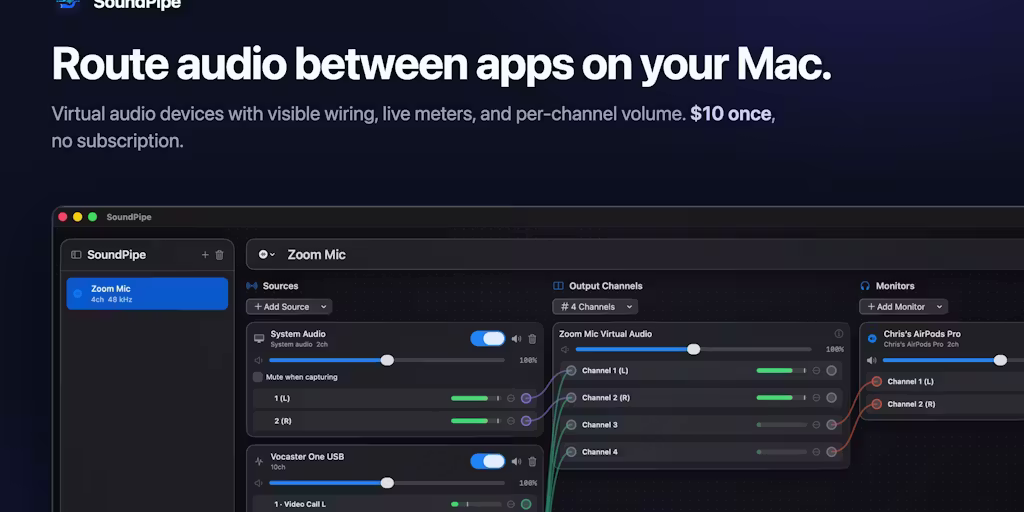Viewport: 1024px width, 512px height.
Task: Click the Zoom Mic title field
Action: tap(317, 255)
